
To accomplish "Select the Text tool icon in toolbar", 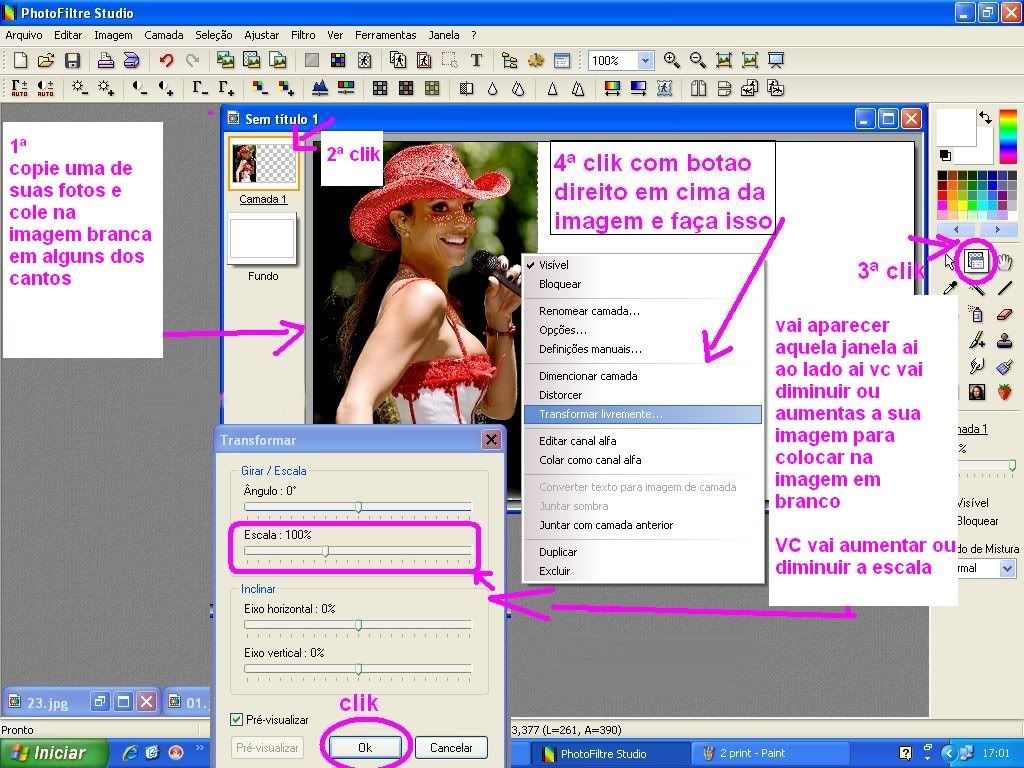I will [476, 61].
